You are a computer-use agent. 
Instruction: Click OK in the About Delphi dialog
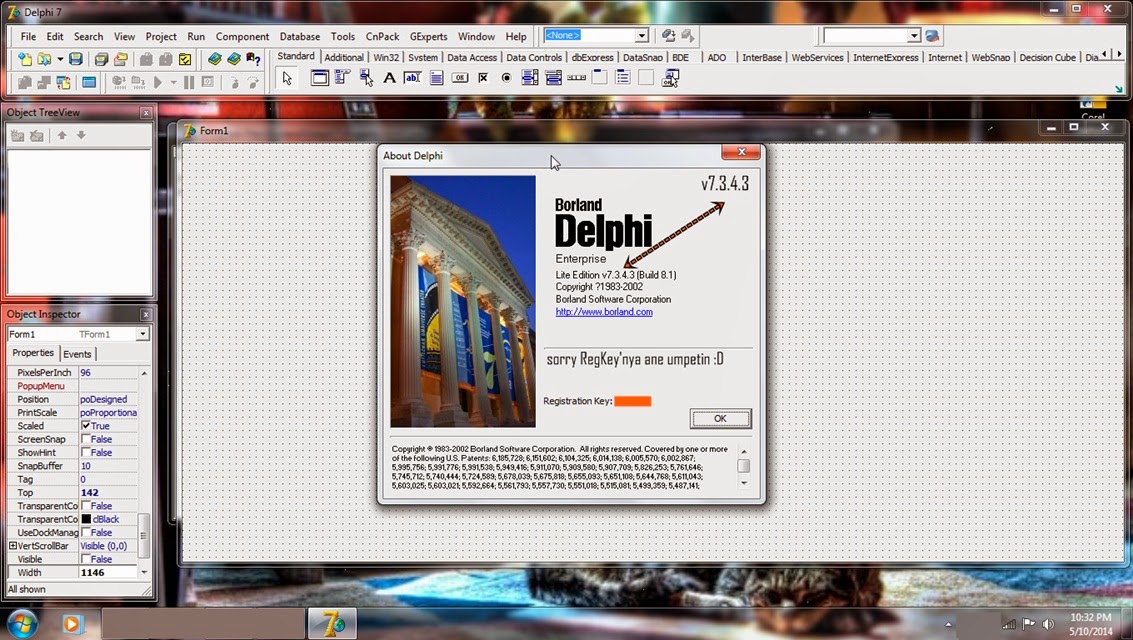coord(719,418)
